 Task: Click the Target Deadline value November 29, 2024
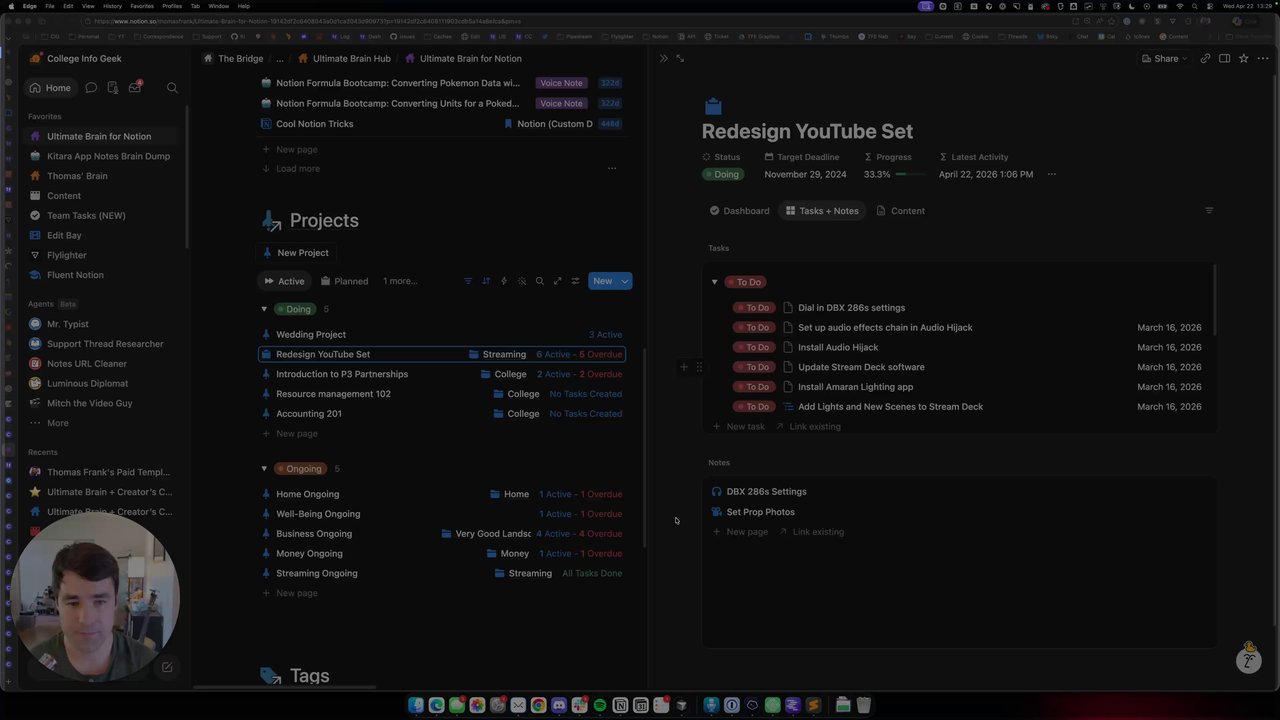tap(805, 174)
